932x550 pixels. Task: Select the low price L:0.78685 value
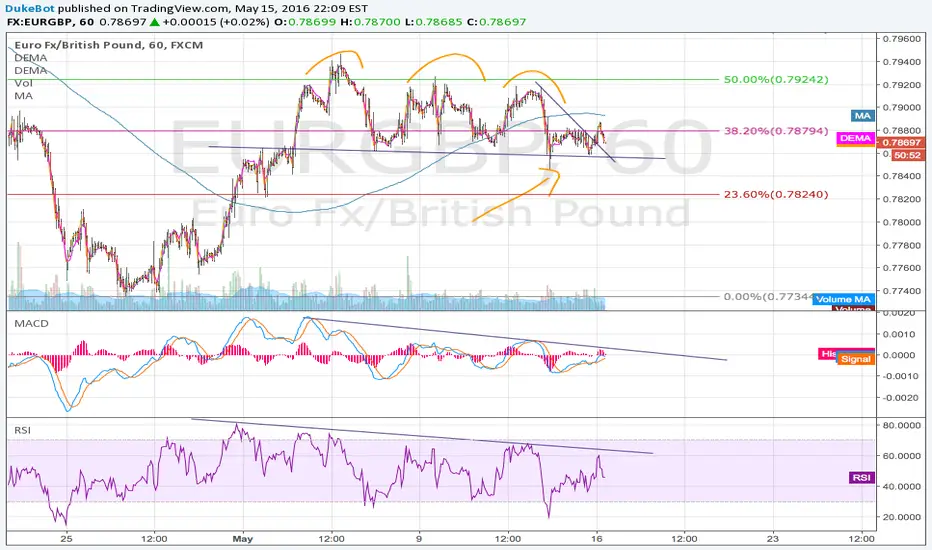pyautogui.click(x=433, y=22)
